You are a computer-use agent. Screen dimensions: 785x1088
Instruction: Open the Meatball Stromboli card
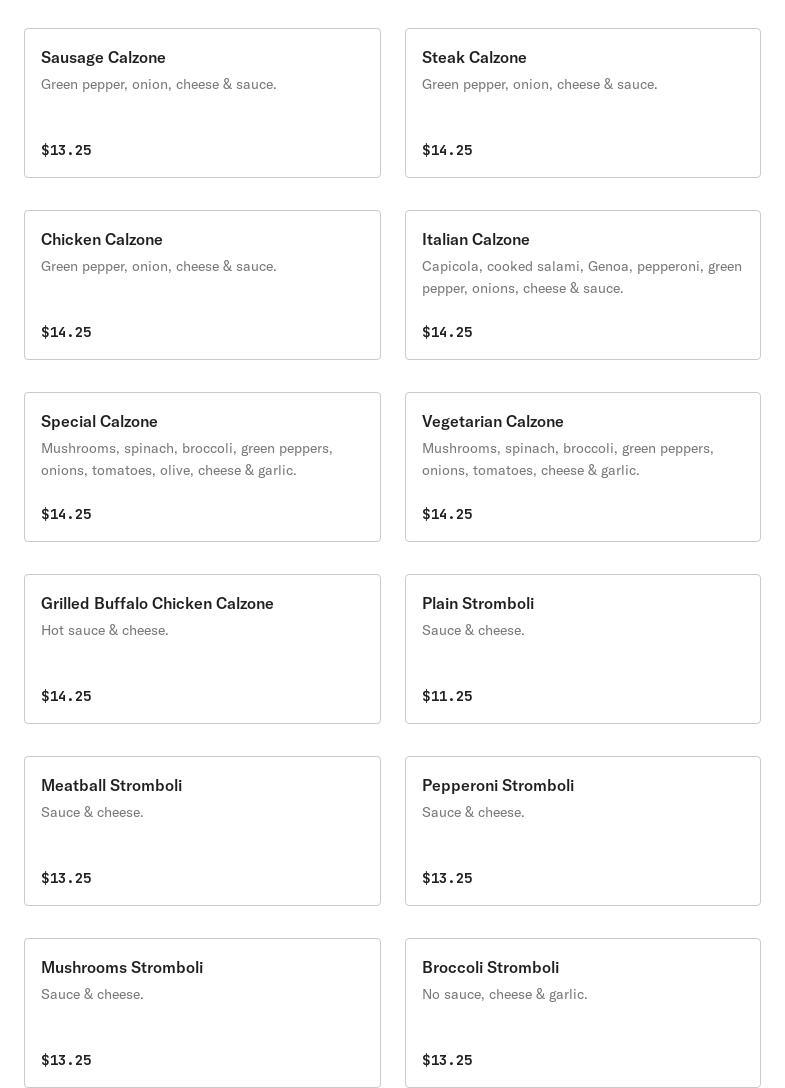tap(202, 831)
